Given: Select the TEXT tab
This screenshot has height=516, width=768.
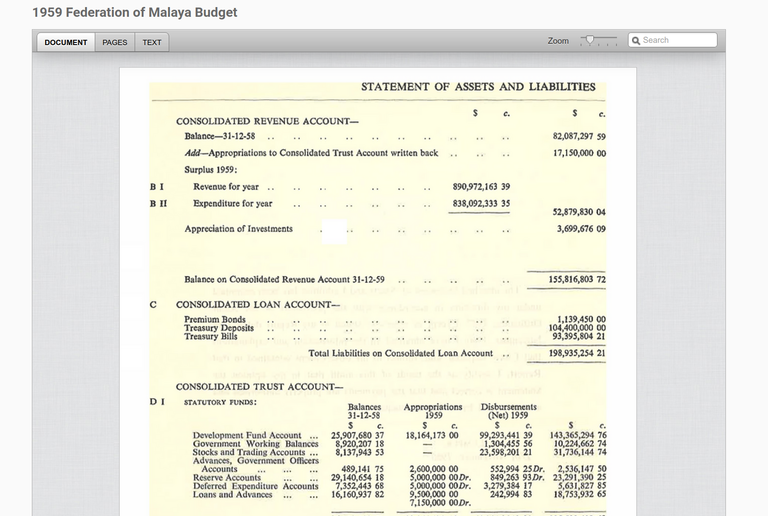Looking at the screenshot, I should click(x=151, y=42).
